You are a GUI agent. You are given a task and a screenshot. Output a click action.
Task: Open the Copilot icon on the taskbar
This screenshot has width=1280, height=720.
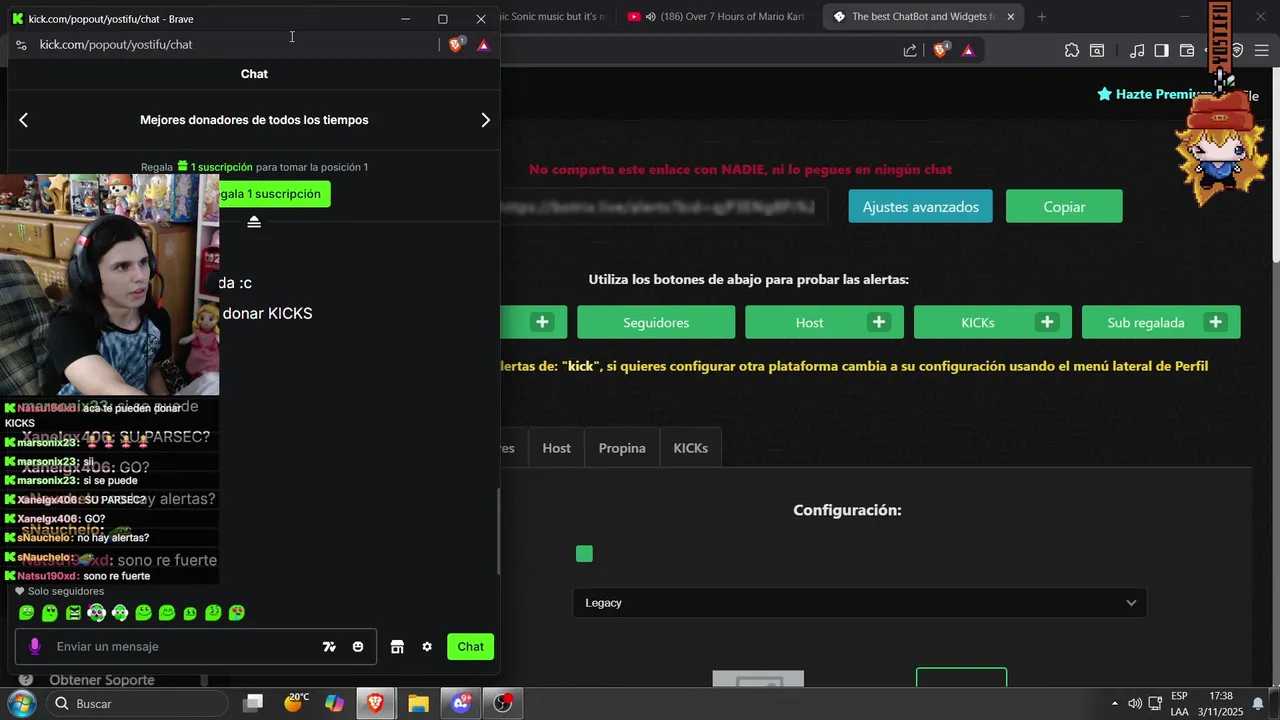click(x=334, y=704)
